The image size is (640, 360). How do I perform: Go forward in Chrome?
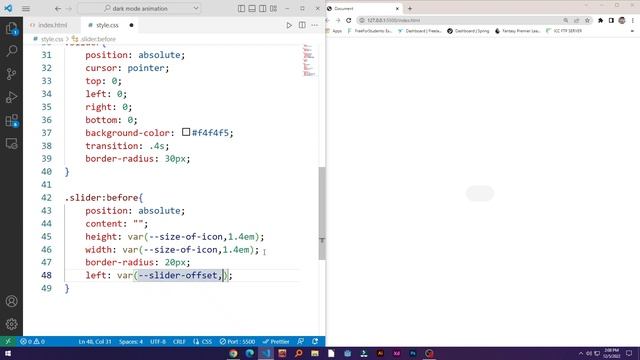(x=338, y=20)
